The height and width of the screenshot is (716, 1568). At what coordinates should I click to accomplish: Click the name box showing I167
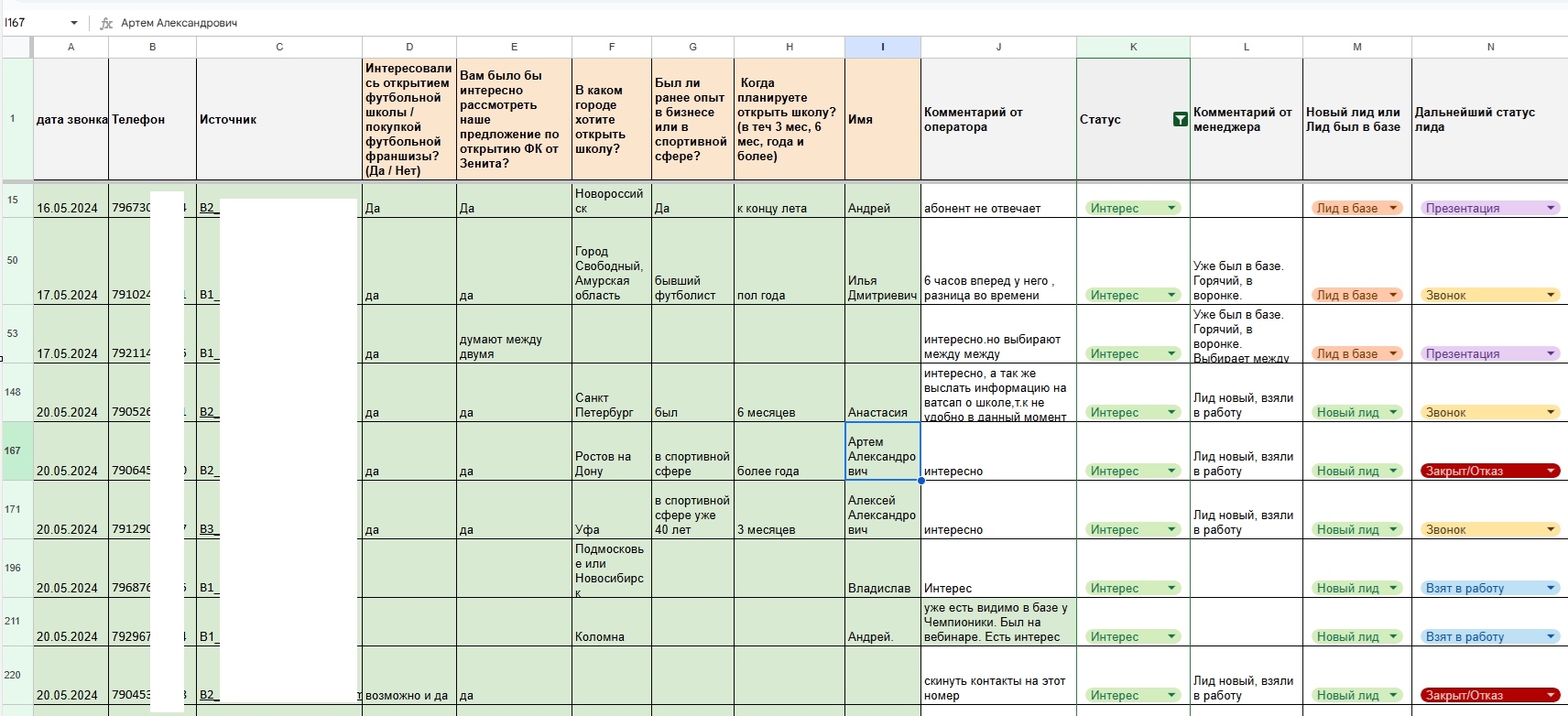[35, 23]
